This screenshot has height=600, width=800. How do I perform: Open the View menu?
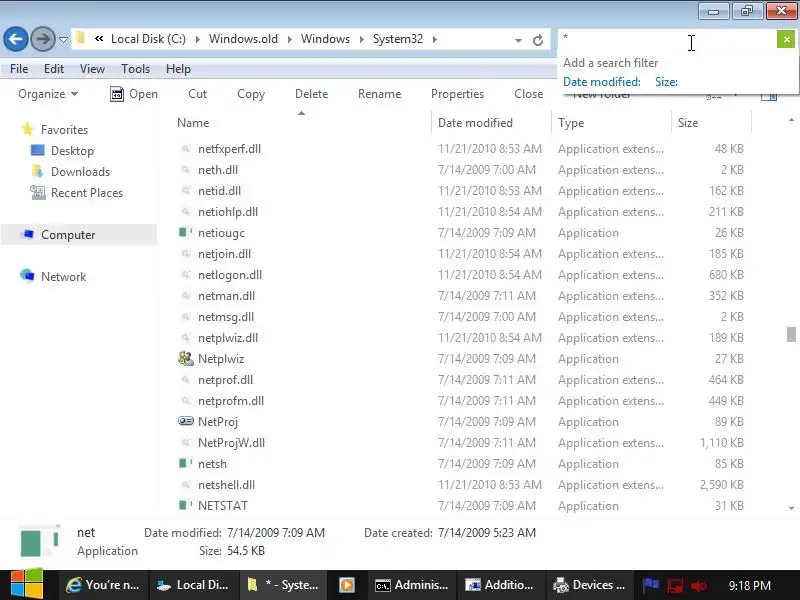point(92,69)
